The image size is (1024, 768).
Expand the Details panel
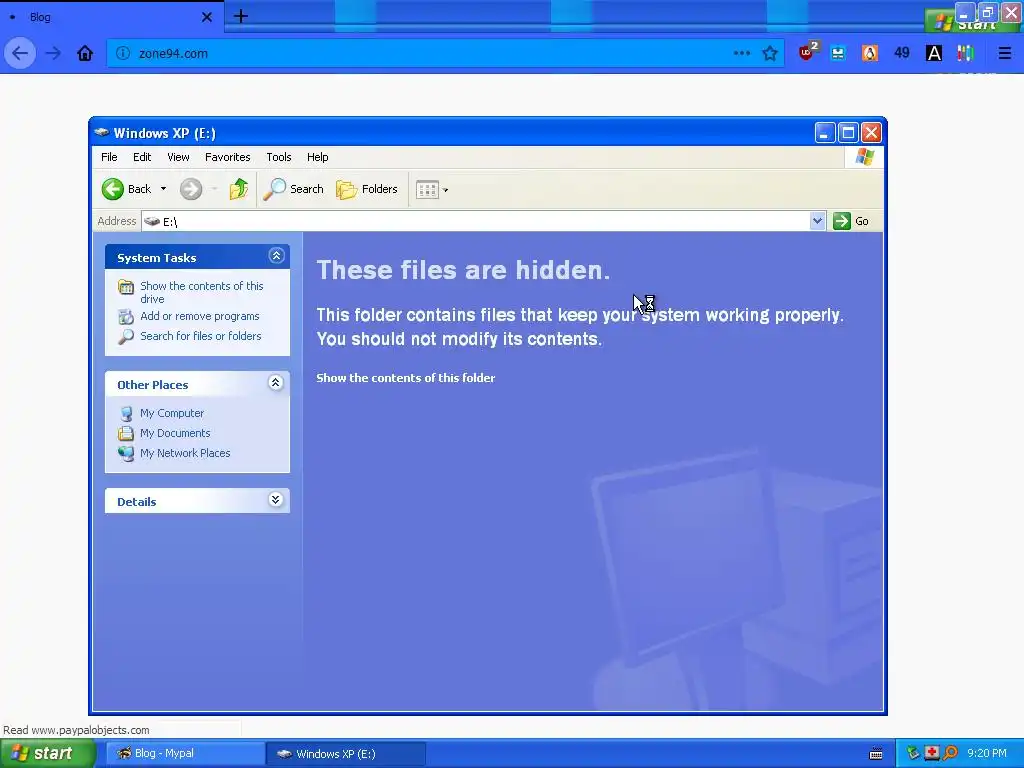[x=276, y=500]
